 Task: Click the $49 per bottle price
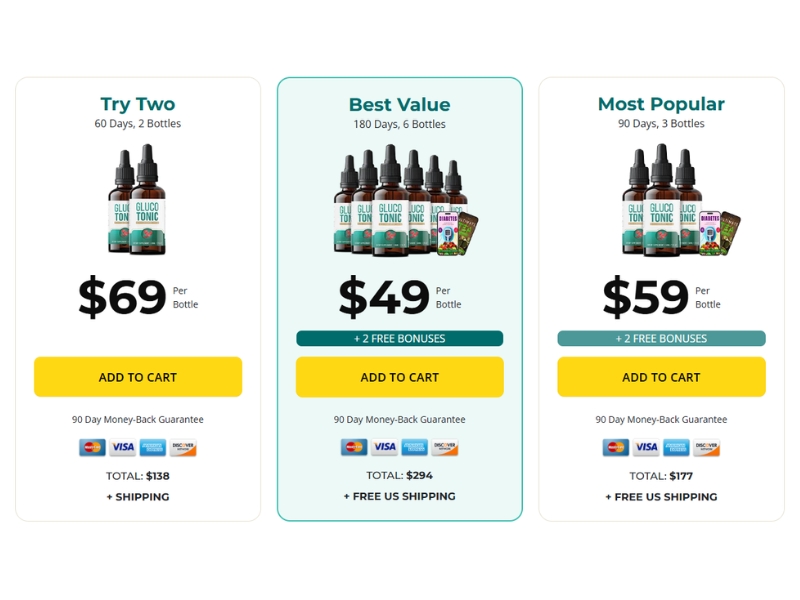[385, 297]
